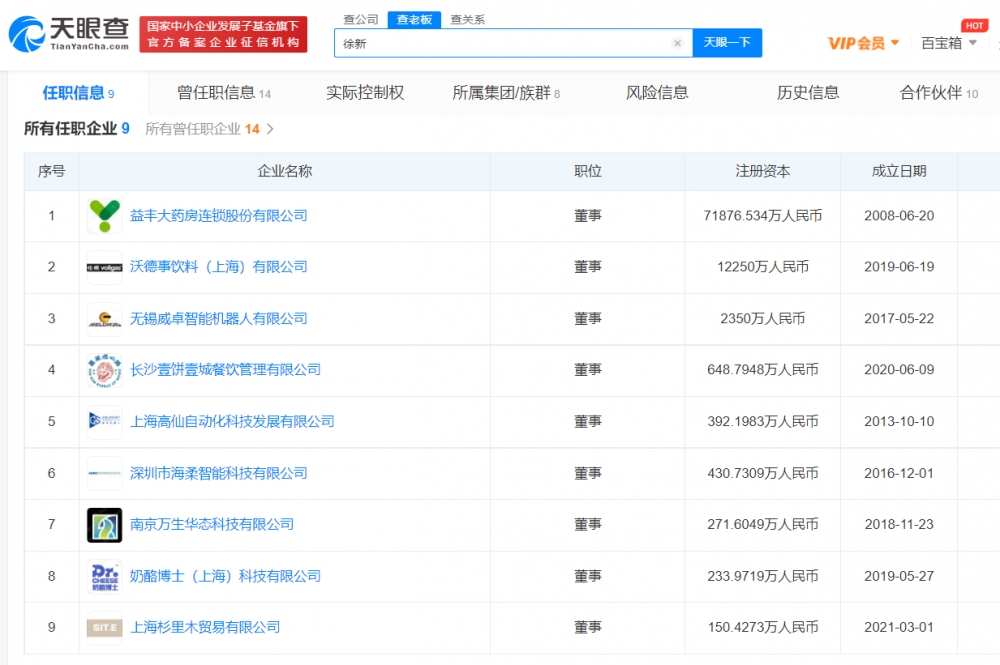Click capital value 430.7309万人民币
This screenshot has width=1000, height=665.
763,473
